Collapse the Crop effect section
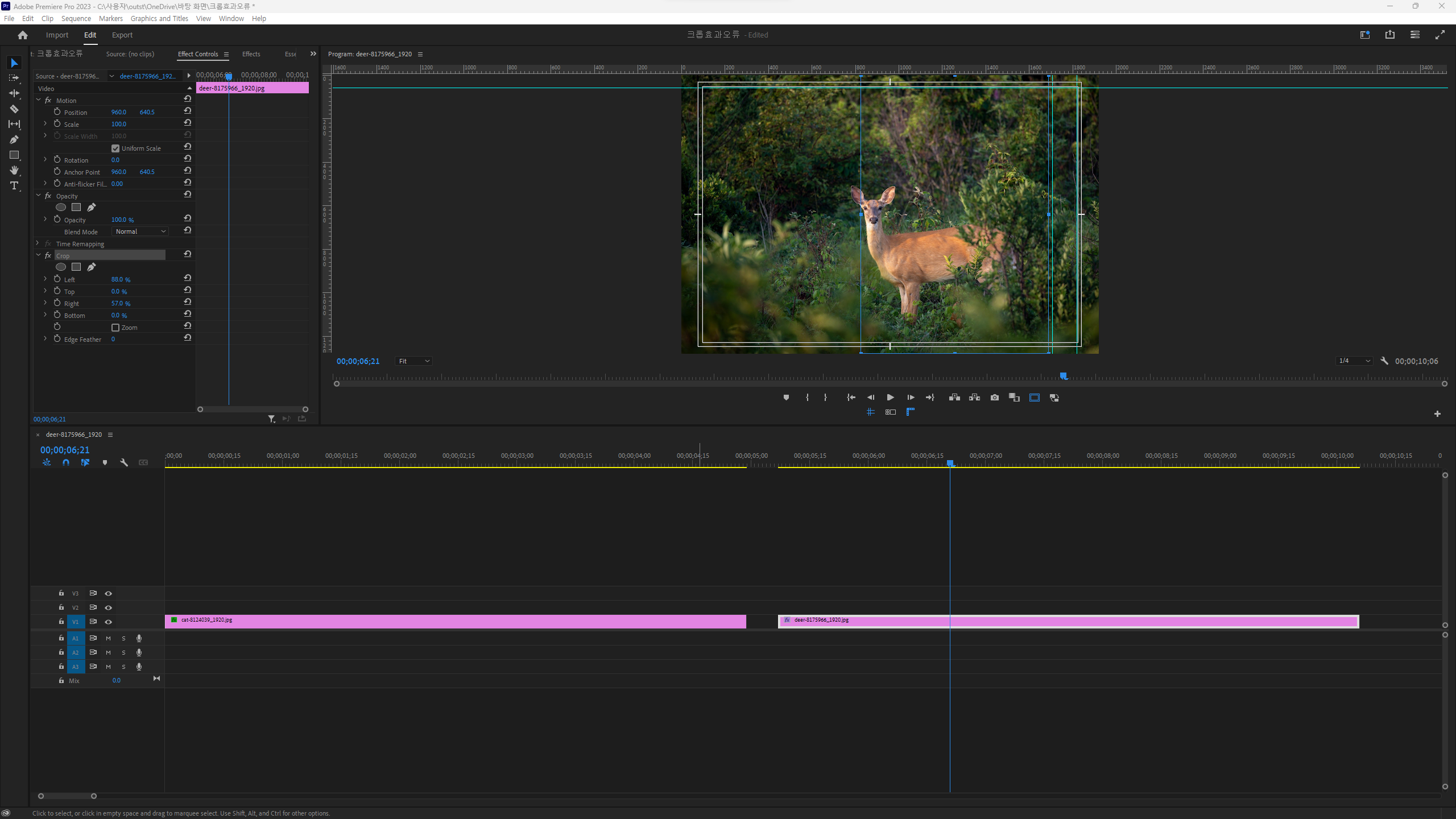Viewport: 1456px width, 819px height. (39, 255)
